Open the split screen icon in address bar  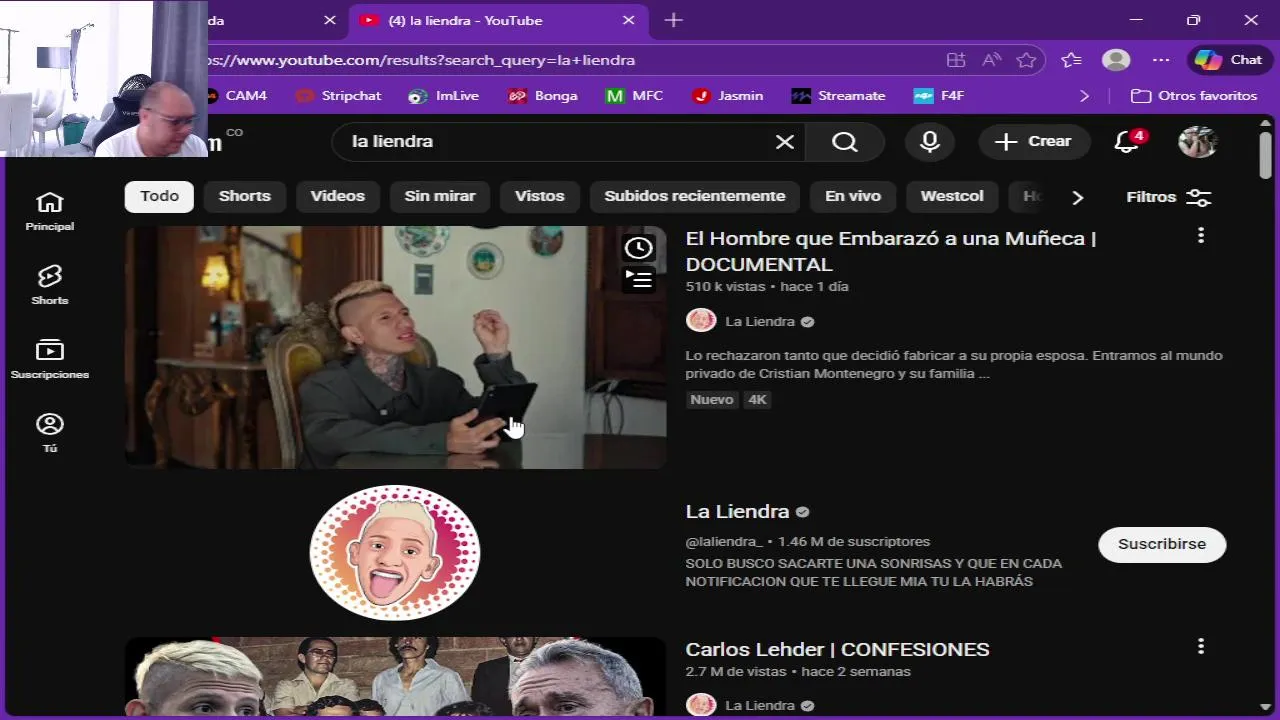(956, 60)
